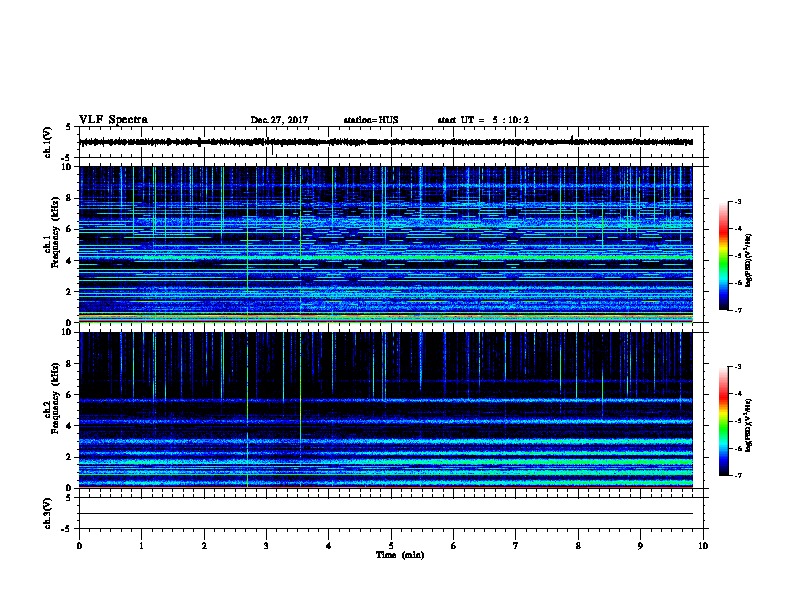Image resolution: width=792 pixels, height=612 pixels.
Task: Click the ch.2 colorbar "log(PSD)" label
Action: coord(749,425)
